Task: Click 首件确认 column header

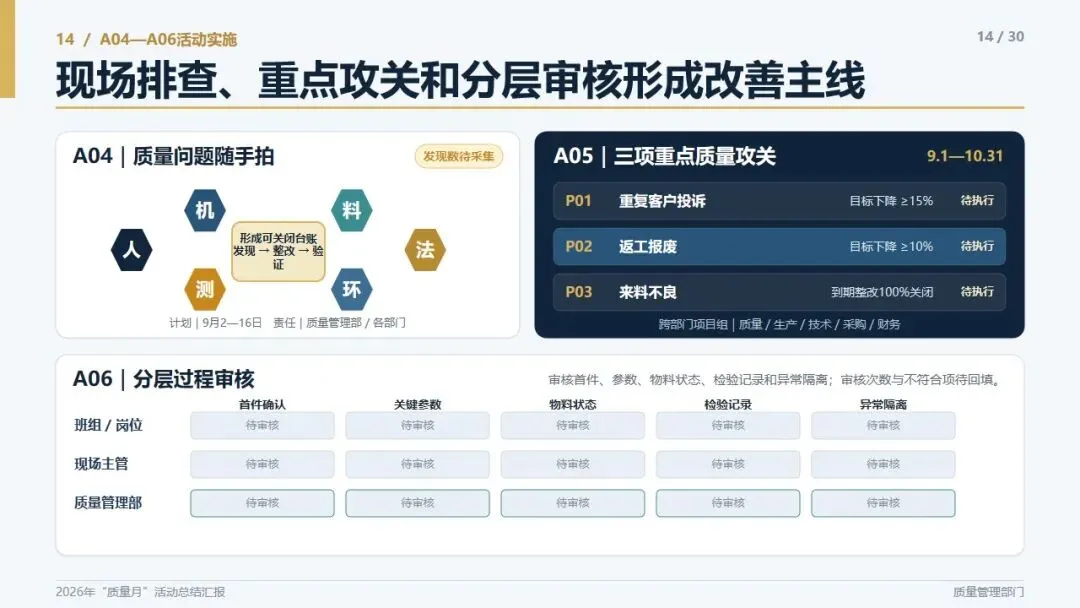Action: (262, 404)
